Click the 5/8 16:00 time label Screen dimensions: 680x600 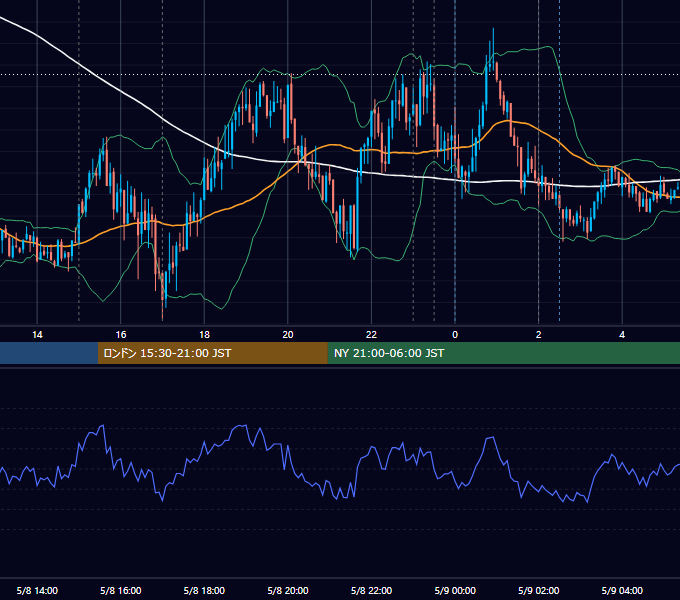[x=121, y=590]
